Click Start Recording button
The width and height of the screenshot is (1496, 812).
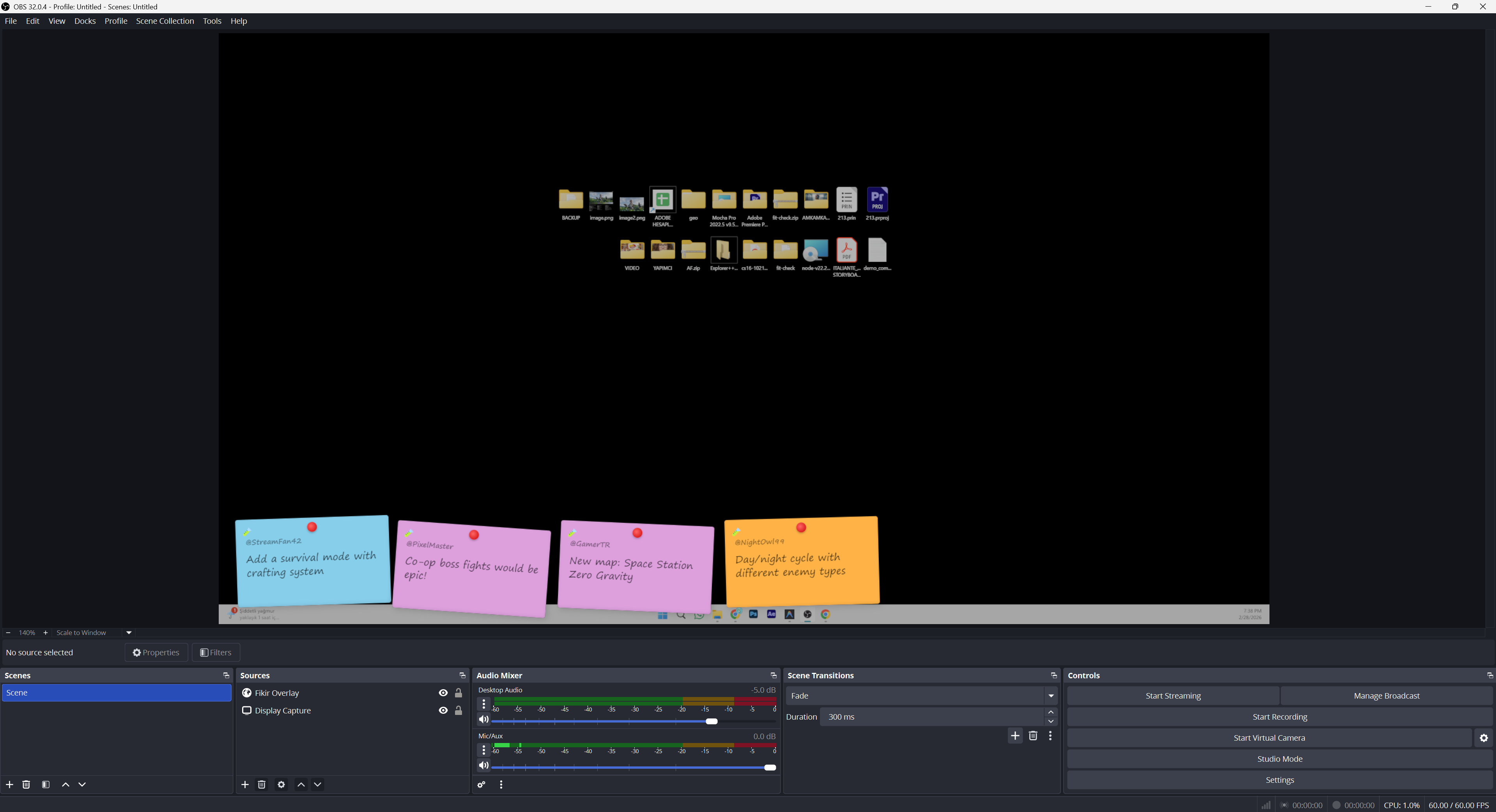point(1280,717)
